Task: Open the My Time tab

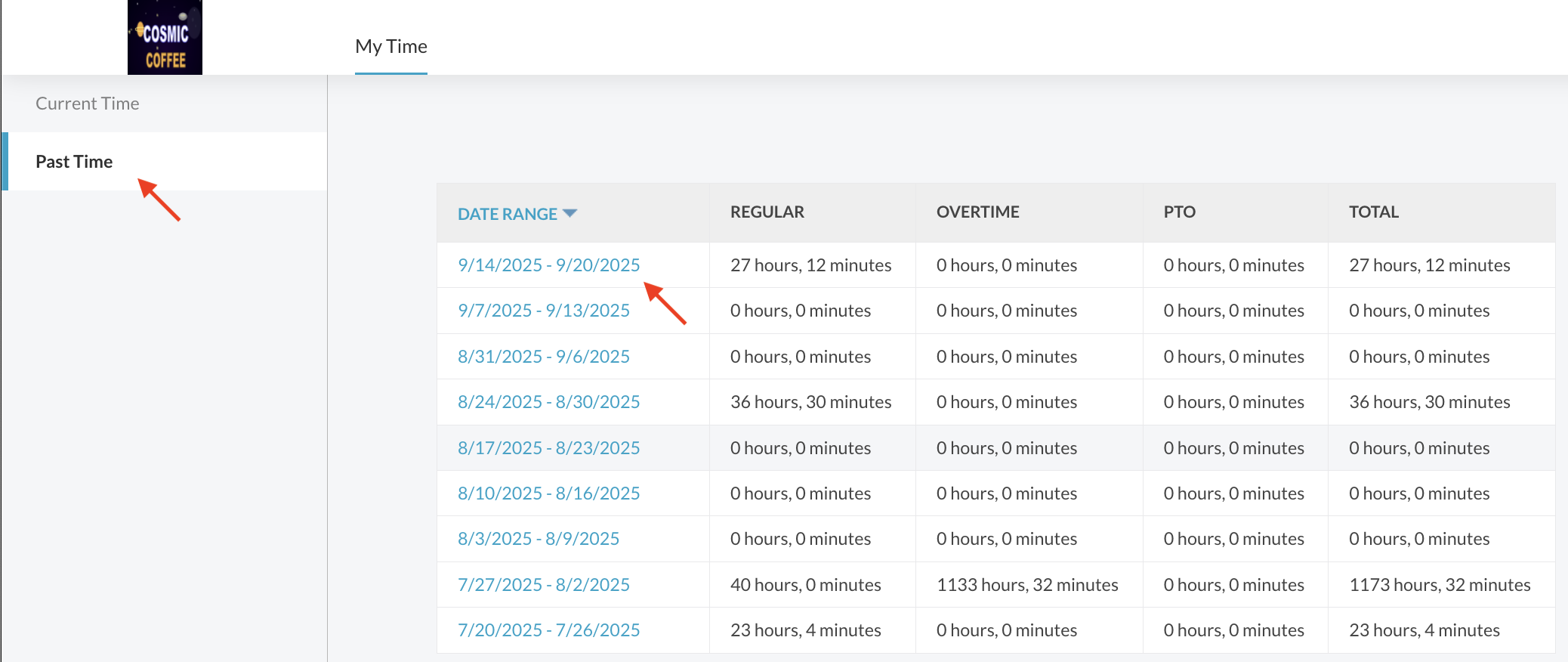Action: (x=390, y=47)
